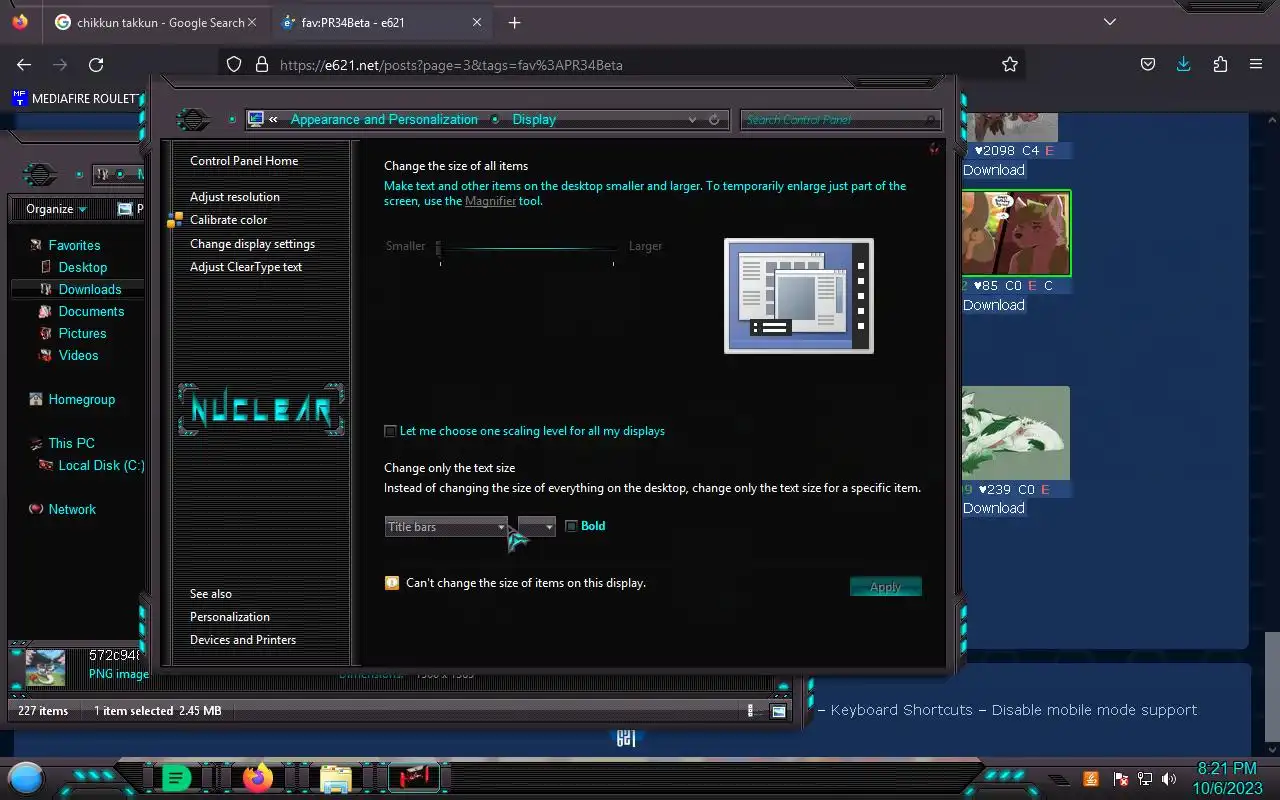Click the Keyboard Shortcuts link on e621 page
This screenshot has width=1280, height=800.
(901, 710)
